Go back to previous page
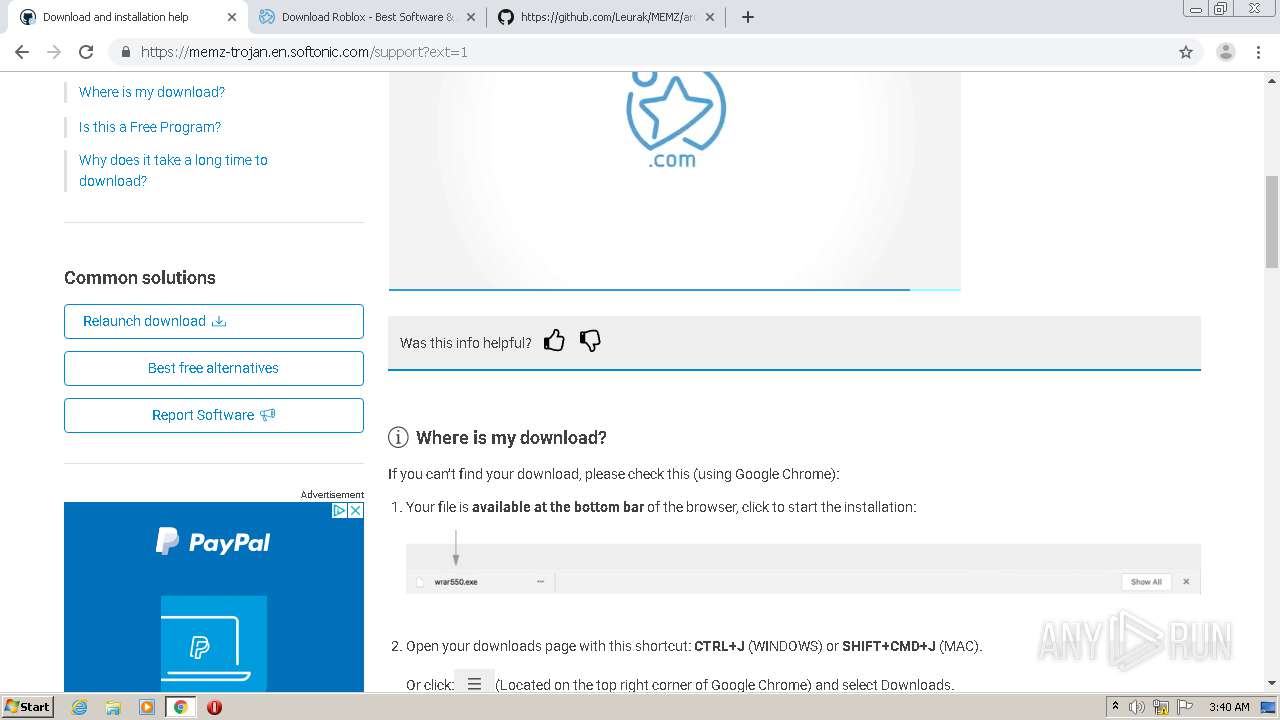1280x720 pixels. (x=22, y=52)
